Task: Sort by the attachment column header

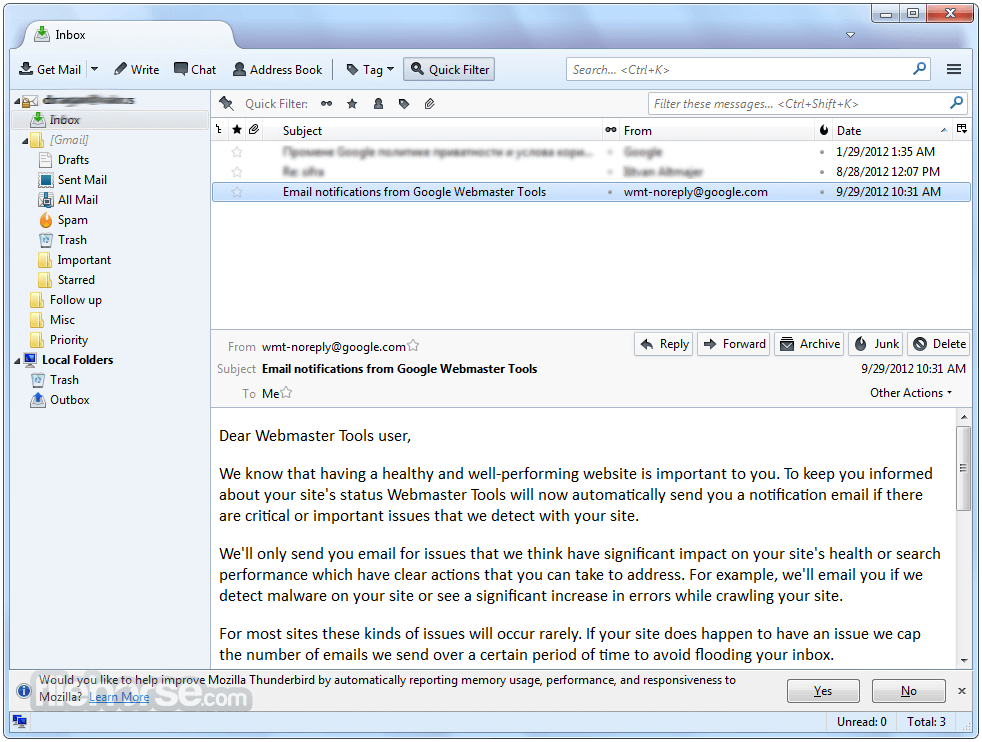Action: click(254, 130)
